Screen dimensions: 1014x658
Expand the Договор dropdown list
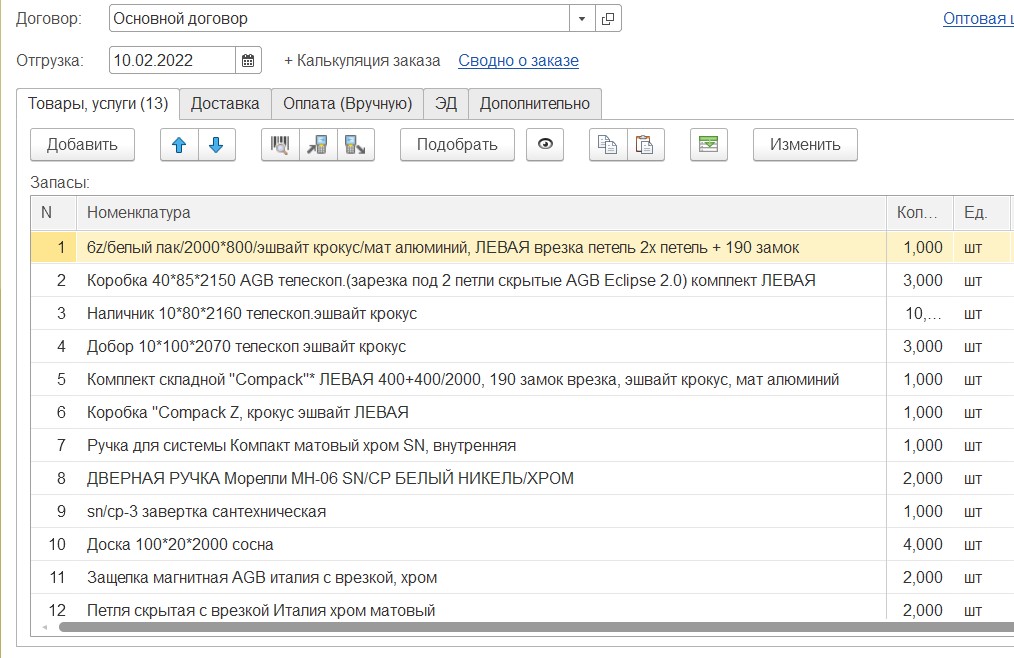pyautogui.click(x=582, y=19)
